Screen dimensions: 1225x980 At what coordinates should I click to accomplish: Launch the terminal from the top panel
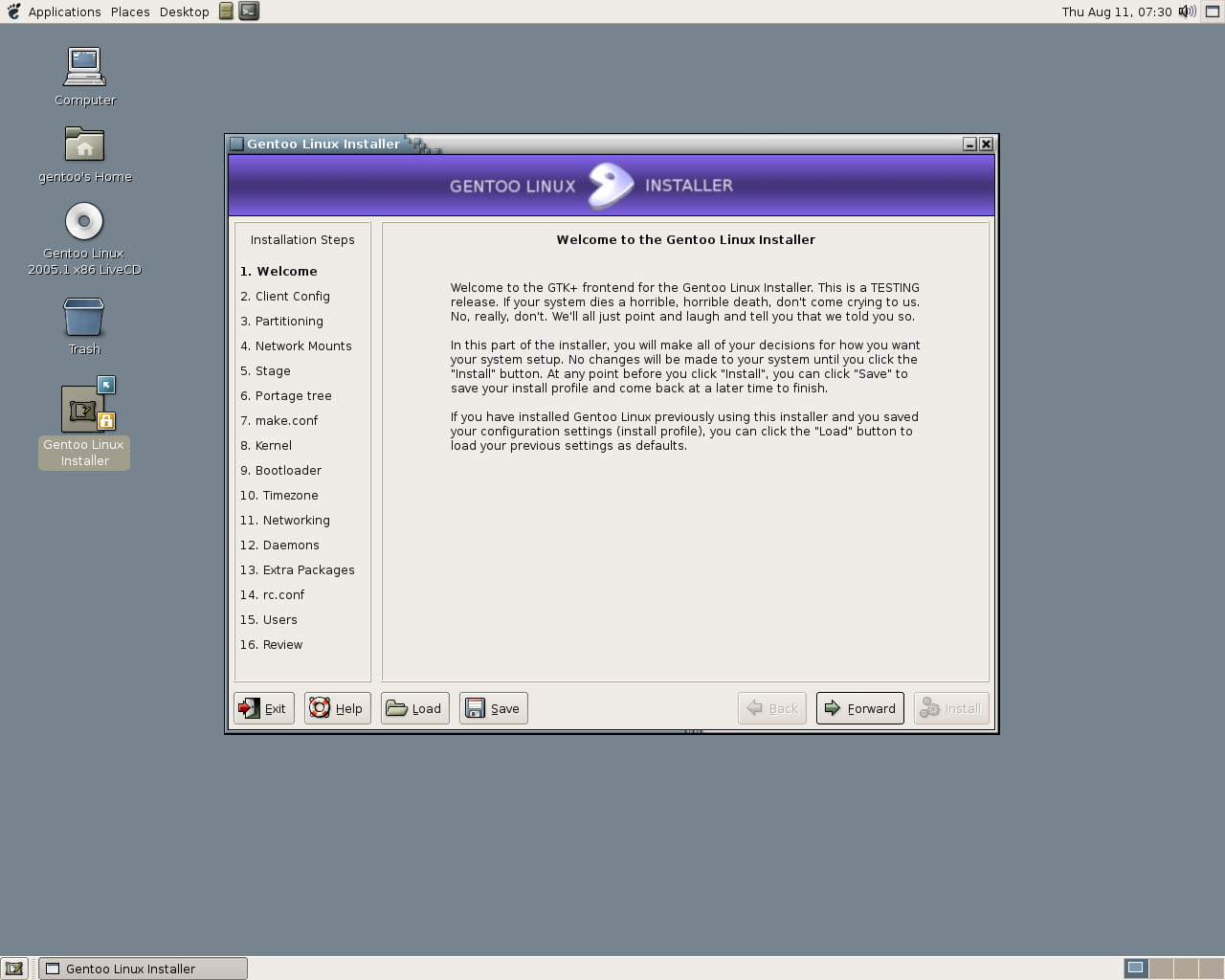click(x=249, y=11)
